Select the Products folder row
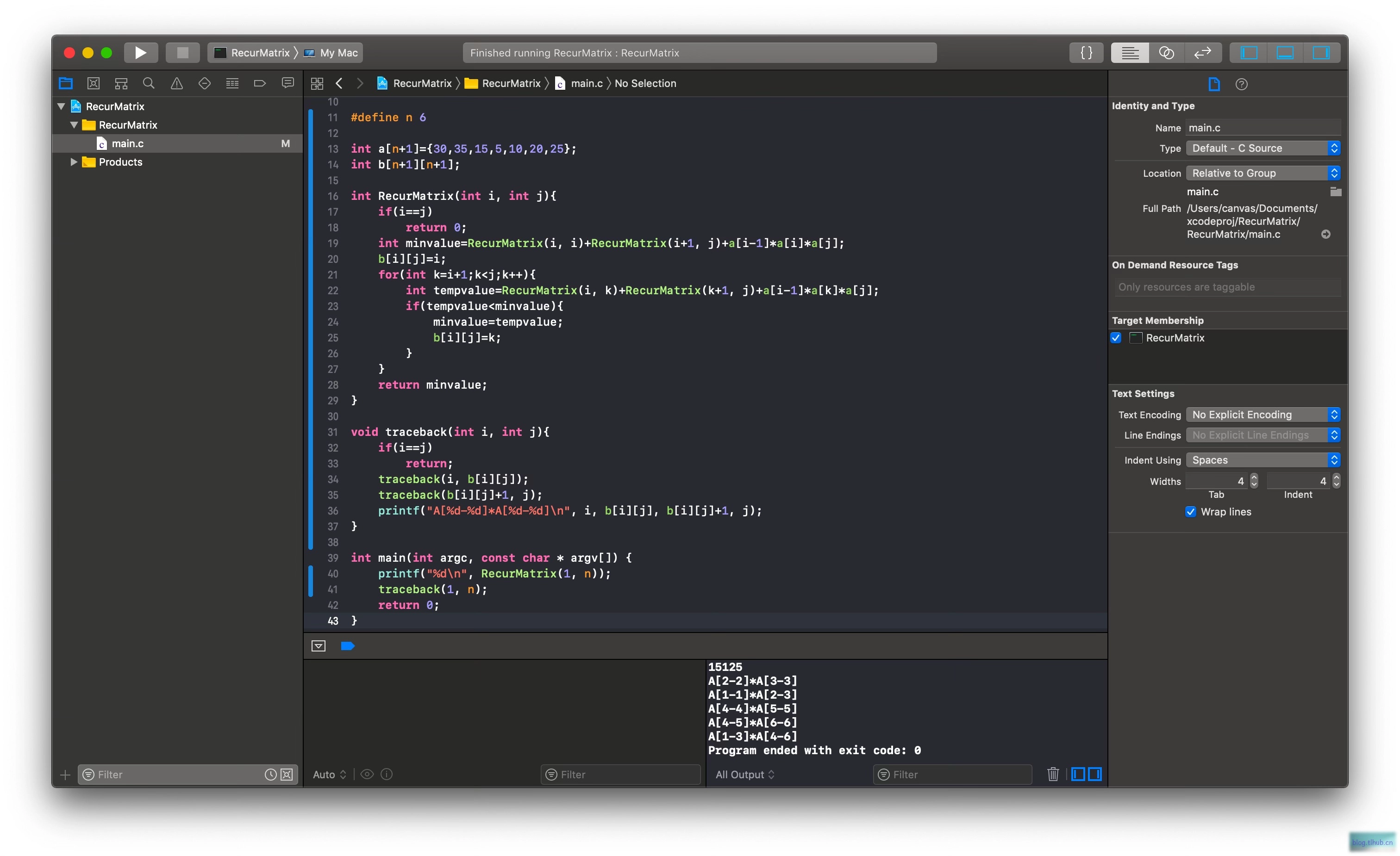This screenshot has height=856, width=1400. tap(177, 162)
